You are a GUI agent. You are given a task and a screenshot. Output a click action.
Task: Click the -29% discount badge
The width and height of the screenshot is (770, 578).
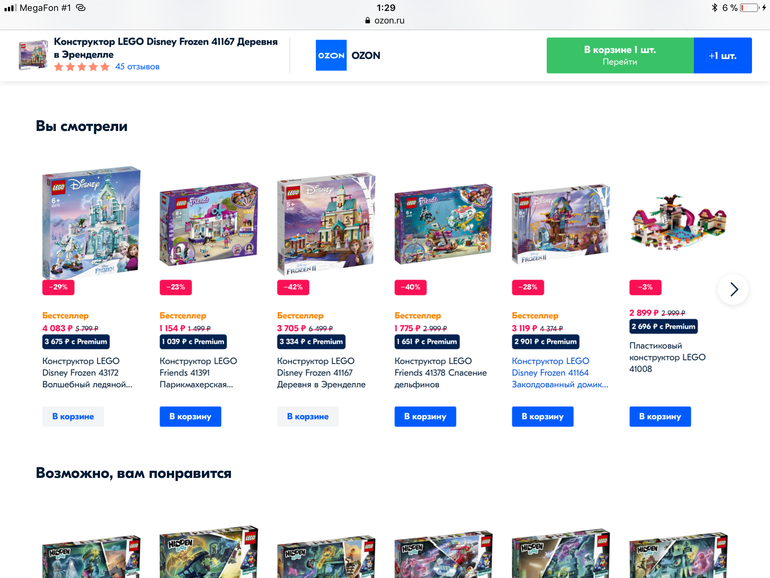tap(58, 287)
